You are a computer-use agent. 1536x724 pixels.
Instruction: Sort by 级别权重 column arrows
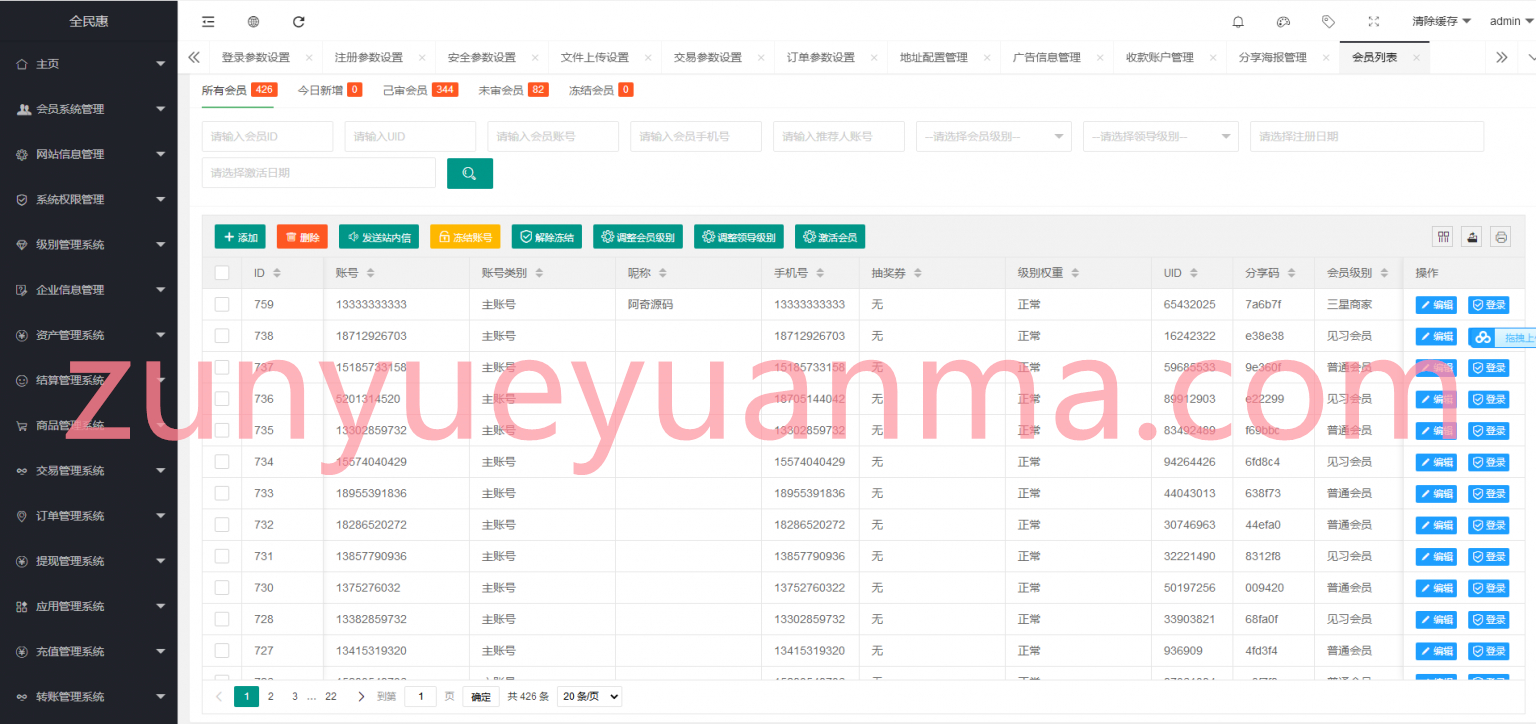click(x=1073, y=273)
